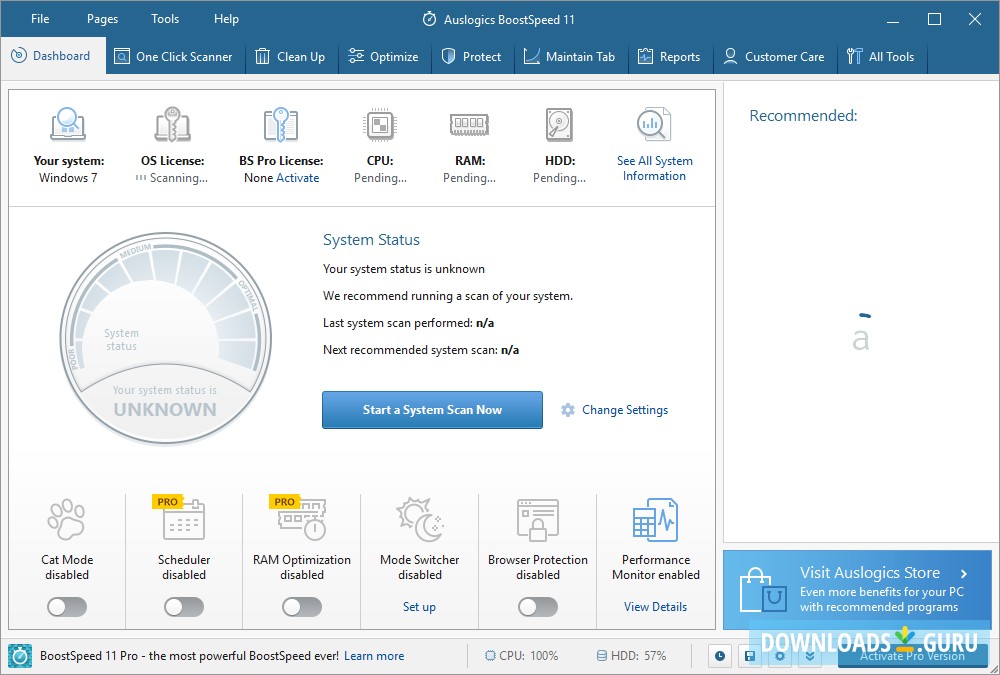This screenshot has height=675, width=1000.
Task: Click the floppy disk save icon
Action: [750, 656]
